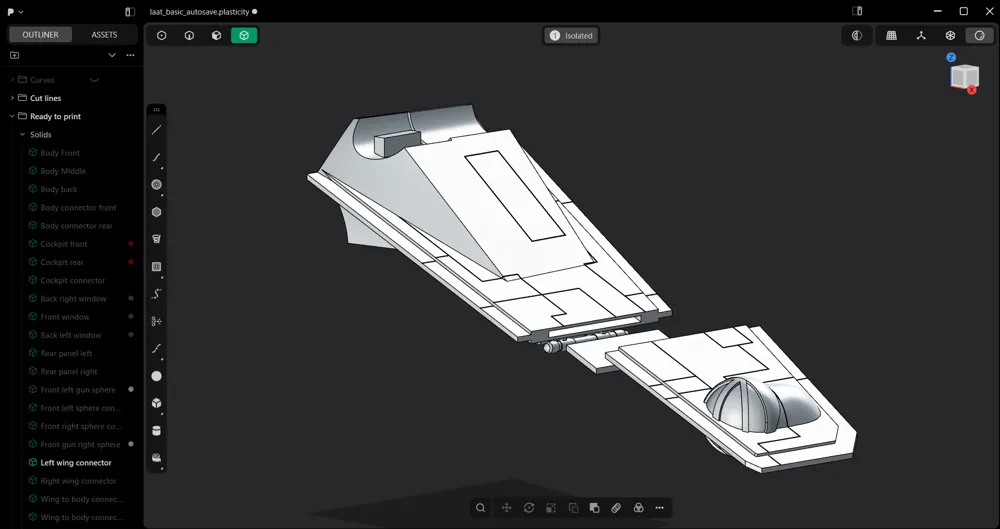Select the Spiral tool icon

(156, 239)
